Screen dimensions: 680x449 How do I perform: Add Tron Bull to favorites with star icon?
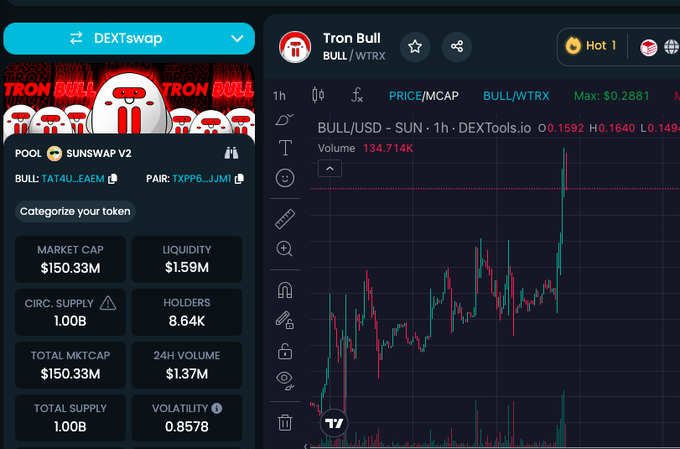(415, 46)
